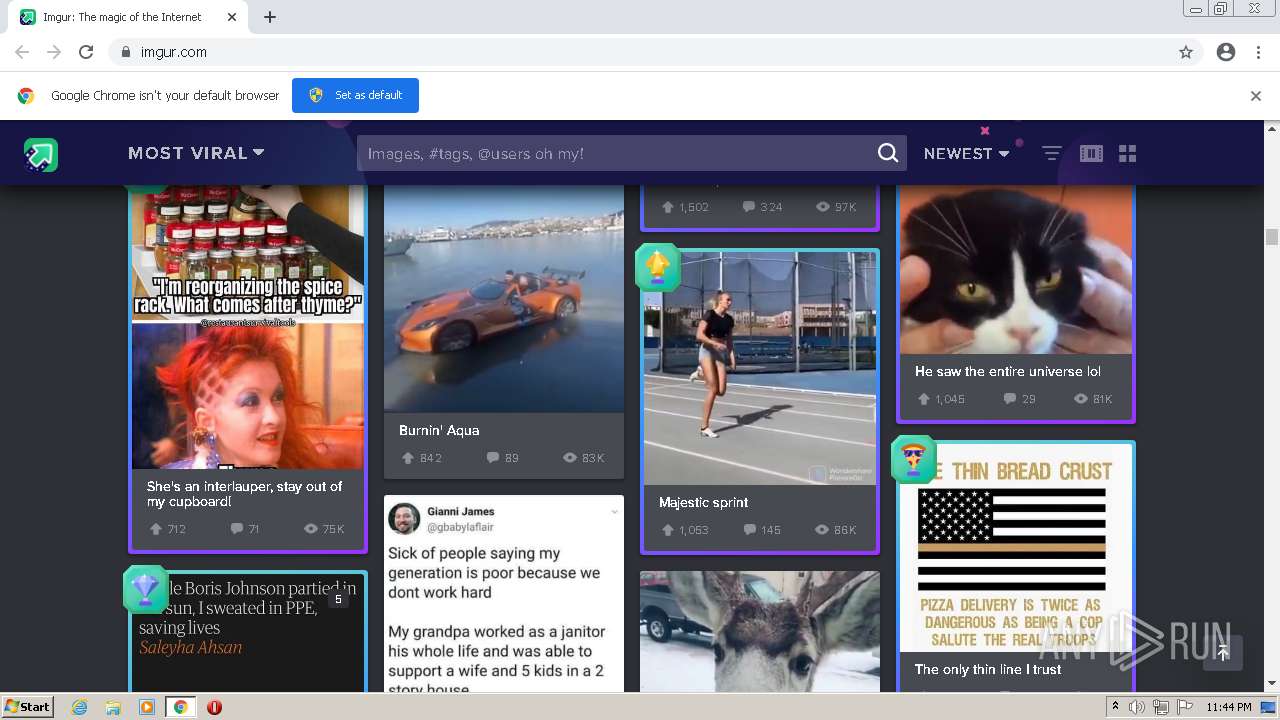Image resolution: width=1280 pixels, height=720 pixels.
Task: Open the deer close-up thumbnail
Action: [760, 632]
